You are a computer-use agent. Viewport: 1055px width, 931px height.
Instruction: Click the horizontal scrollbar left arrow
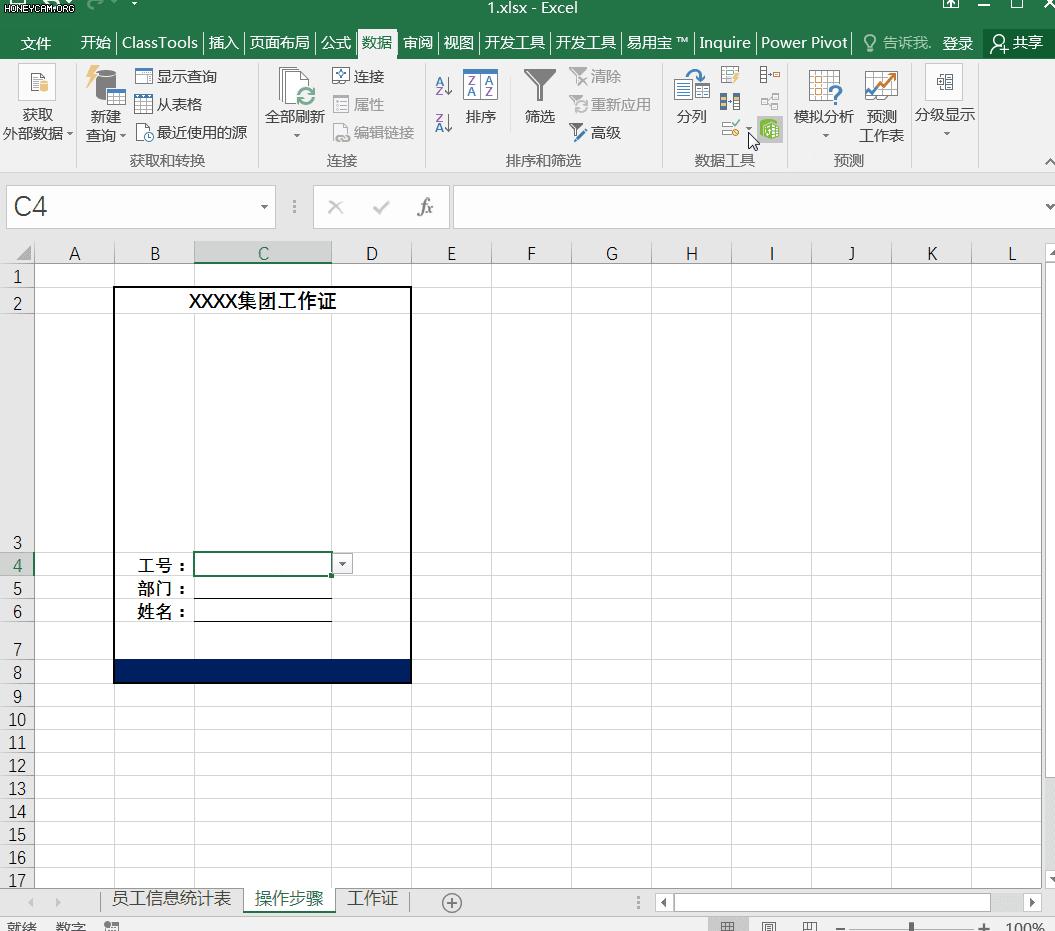coord(664,902)
